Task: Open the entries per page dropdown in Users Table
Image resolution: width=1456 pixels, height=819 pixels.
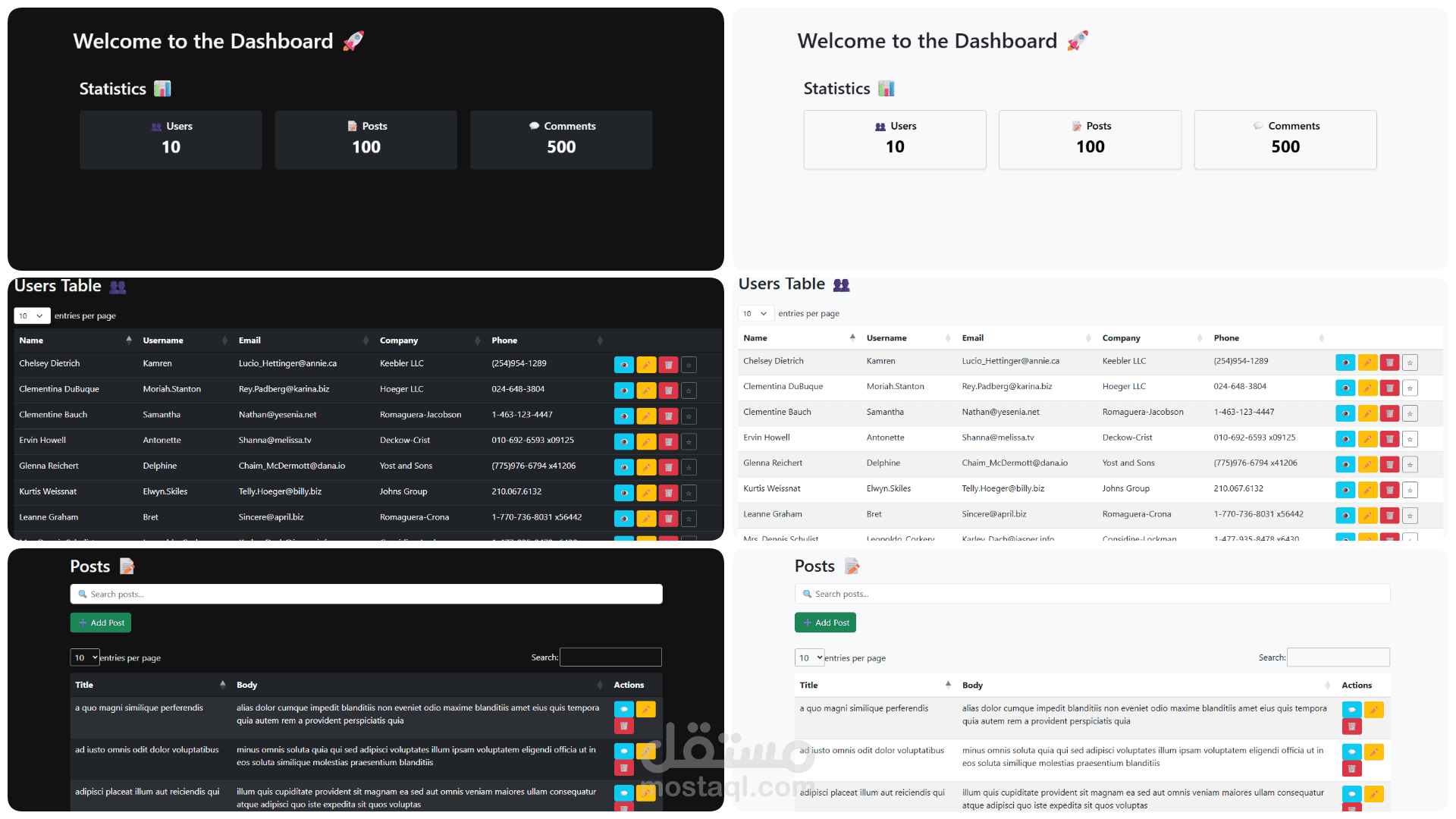Action: [32, 315]
